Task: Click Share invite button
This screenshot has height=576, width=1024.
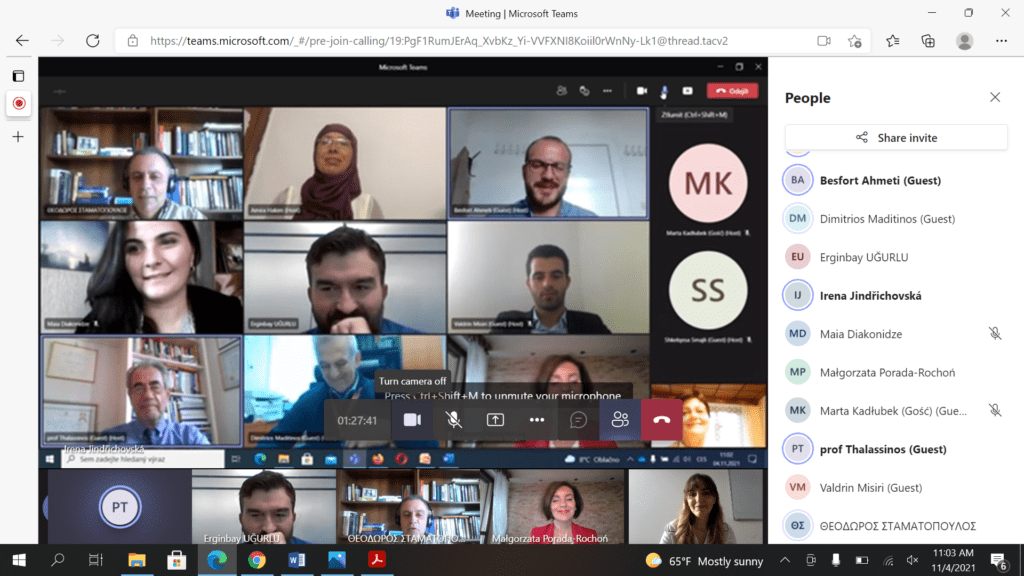Action: [896, 138]
